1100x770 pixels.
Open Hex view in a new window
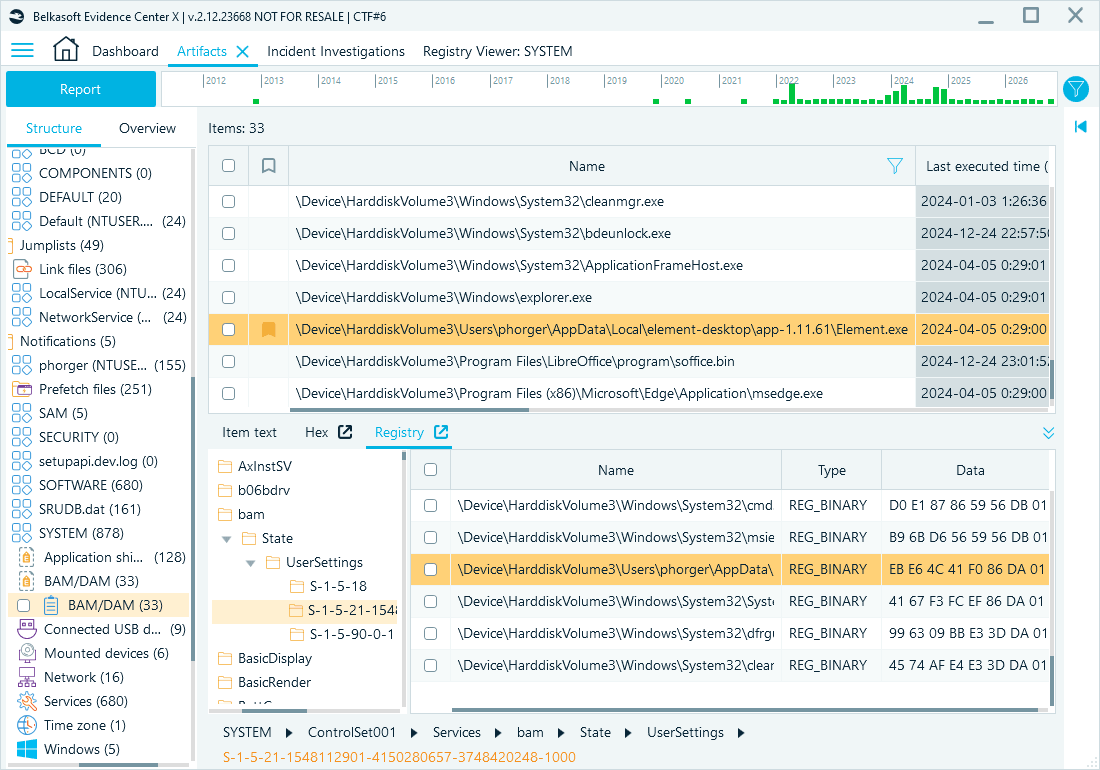coord(345,432)
